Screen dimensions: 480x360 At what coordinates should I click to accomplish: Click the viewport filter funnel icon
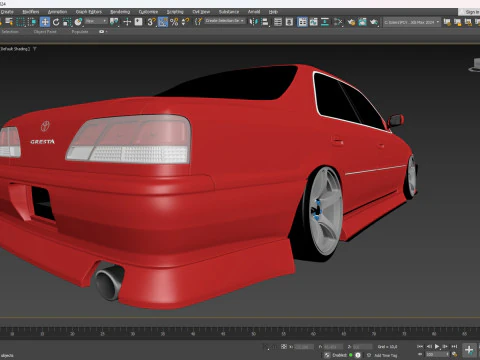click(34, 49)
